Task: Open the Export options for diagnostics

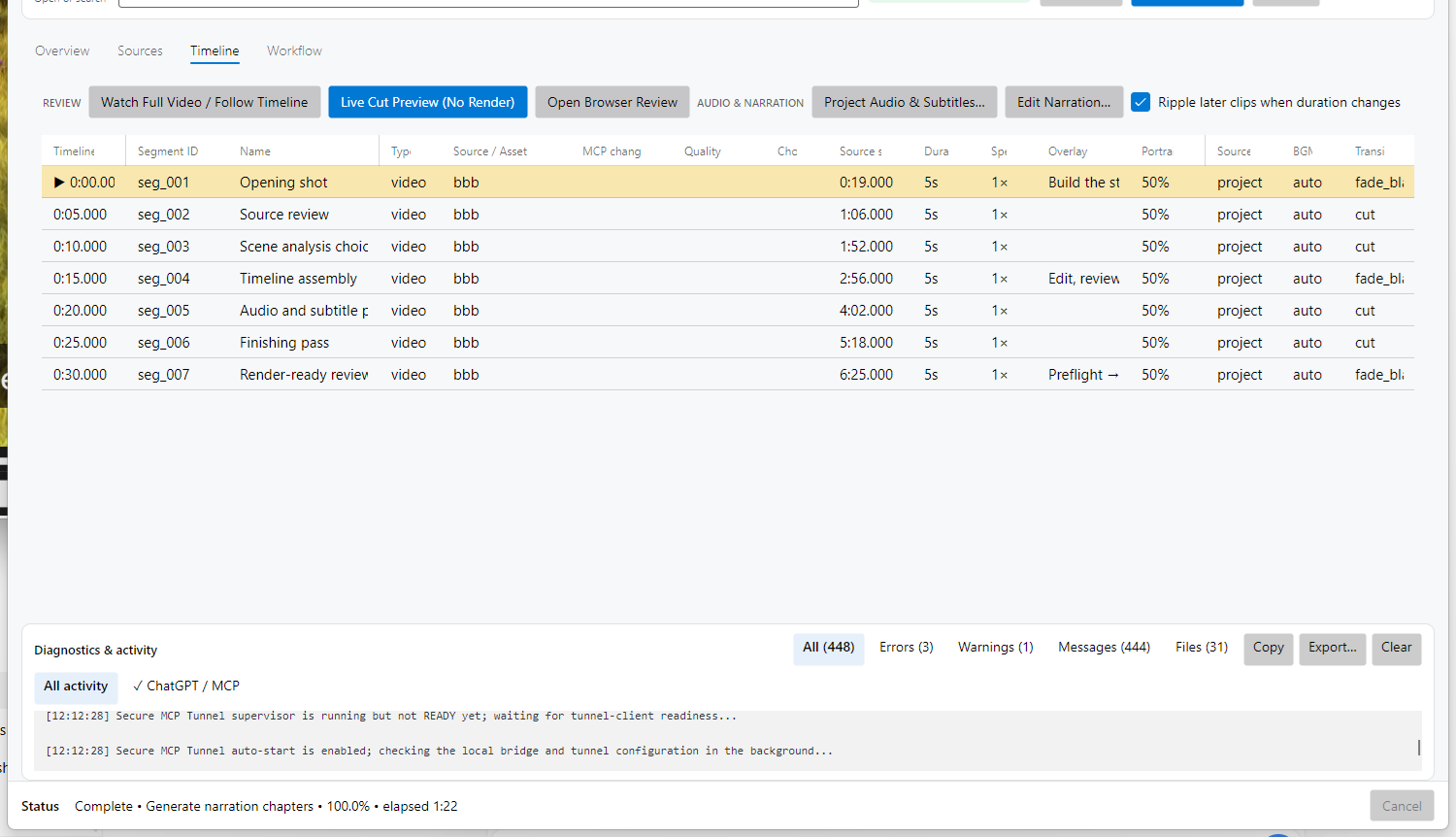Action: point(1332,648)
